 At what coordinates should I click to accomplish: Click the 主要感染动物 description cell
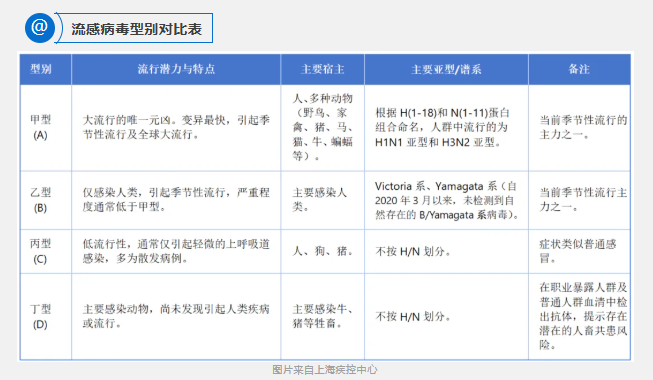(176, 316)
